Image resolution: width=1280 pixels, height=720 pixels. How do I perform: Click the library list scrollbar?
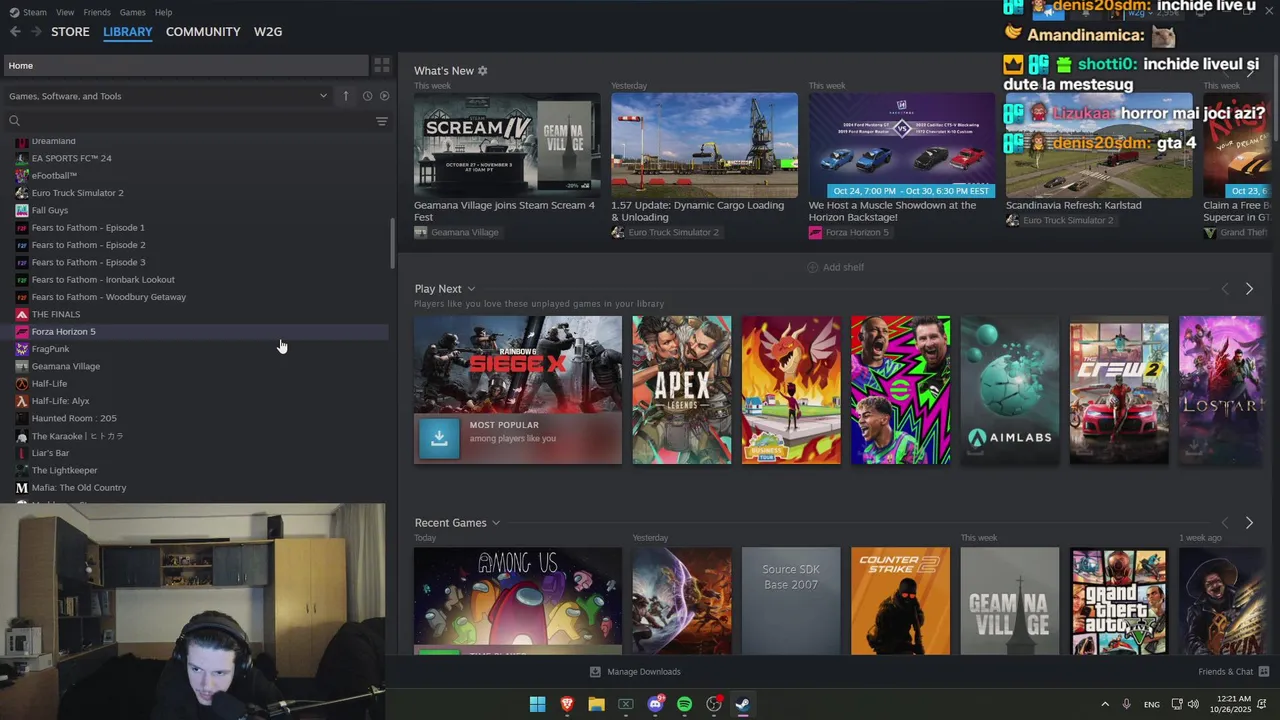[392, 242]
